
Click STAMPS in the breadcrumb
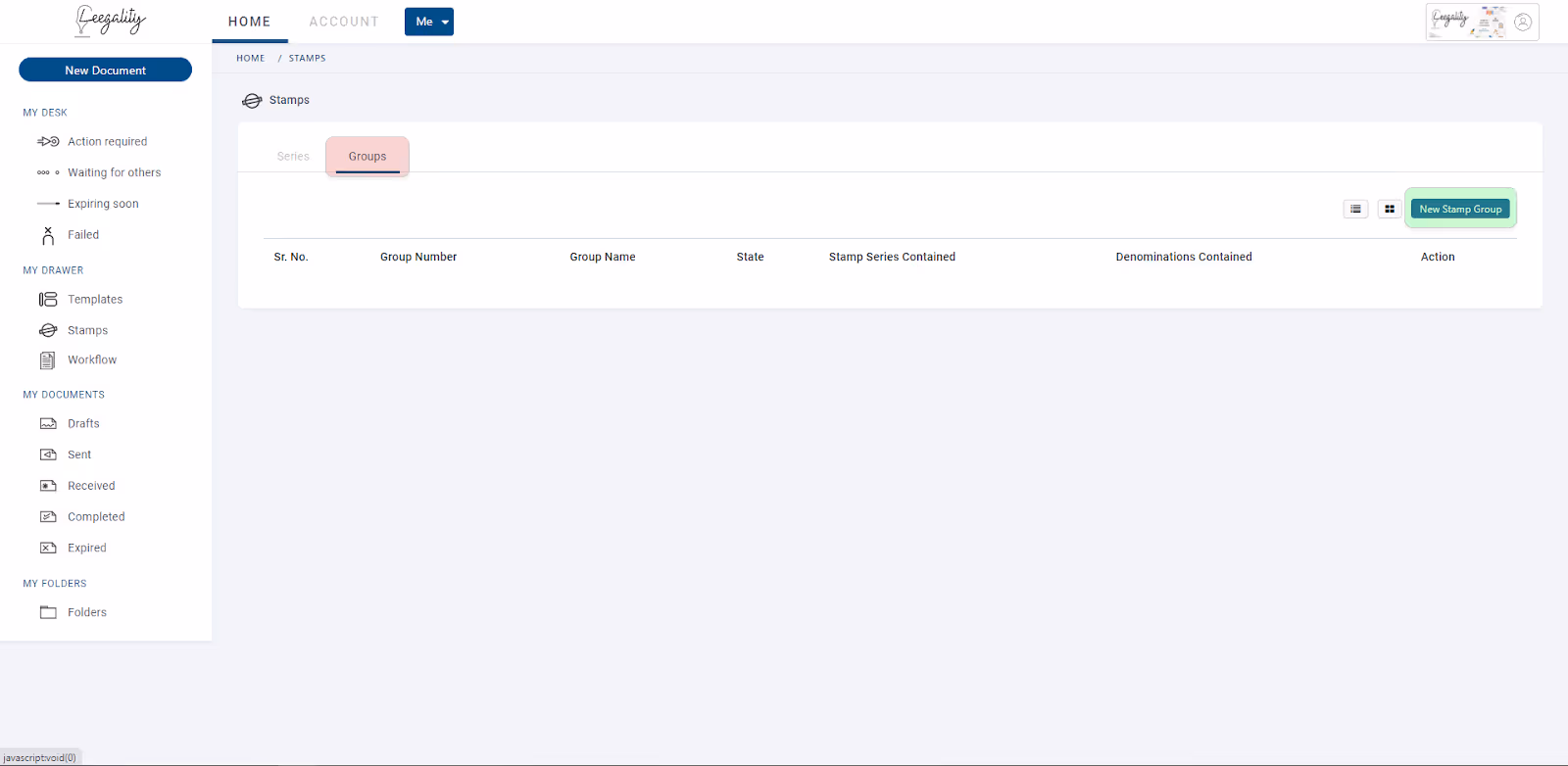307,59
